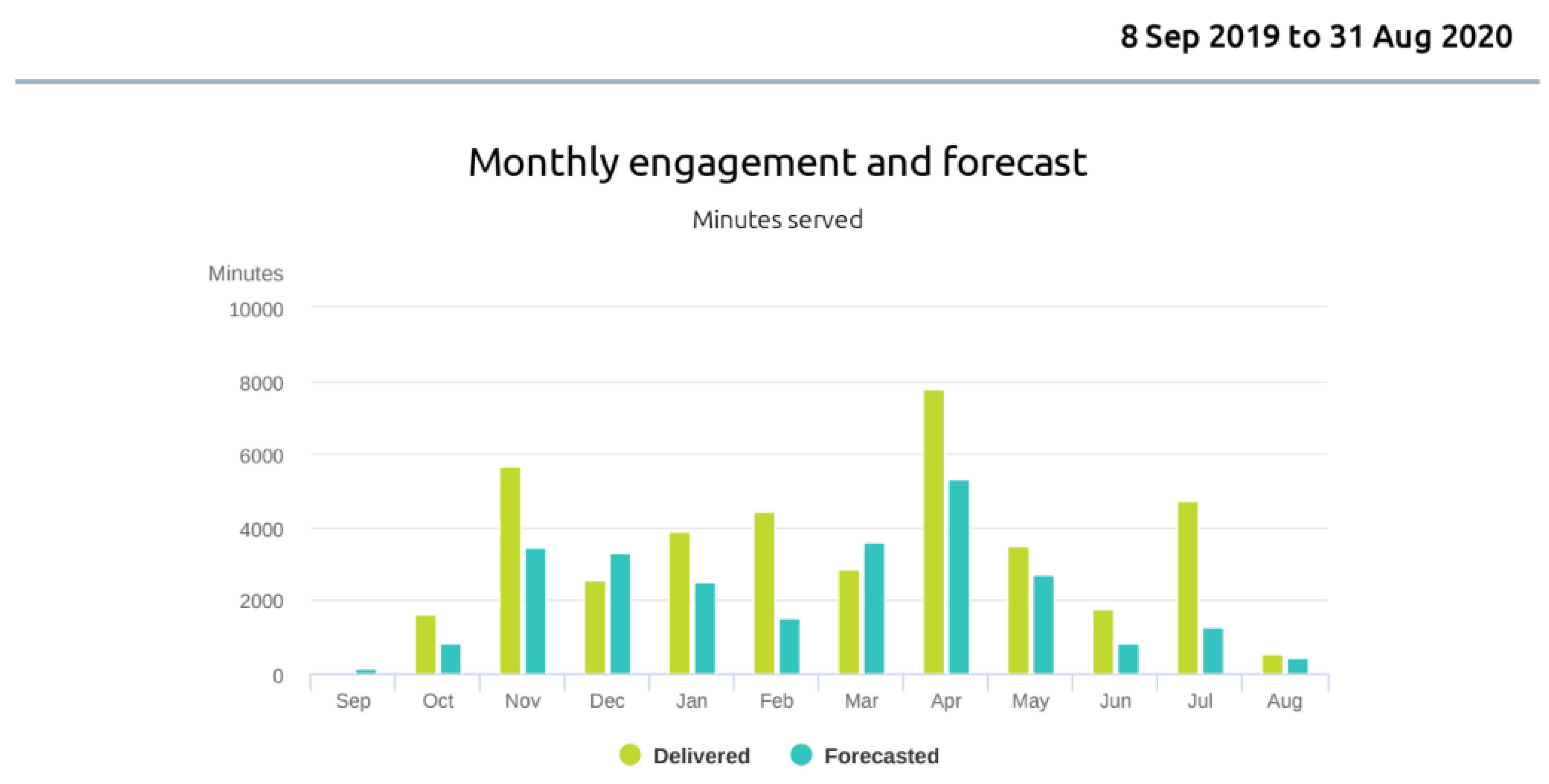Click the May Delivered bar
Screen dimensions: 1549x784
[1018, 610]
